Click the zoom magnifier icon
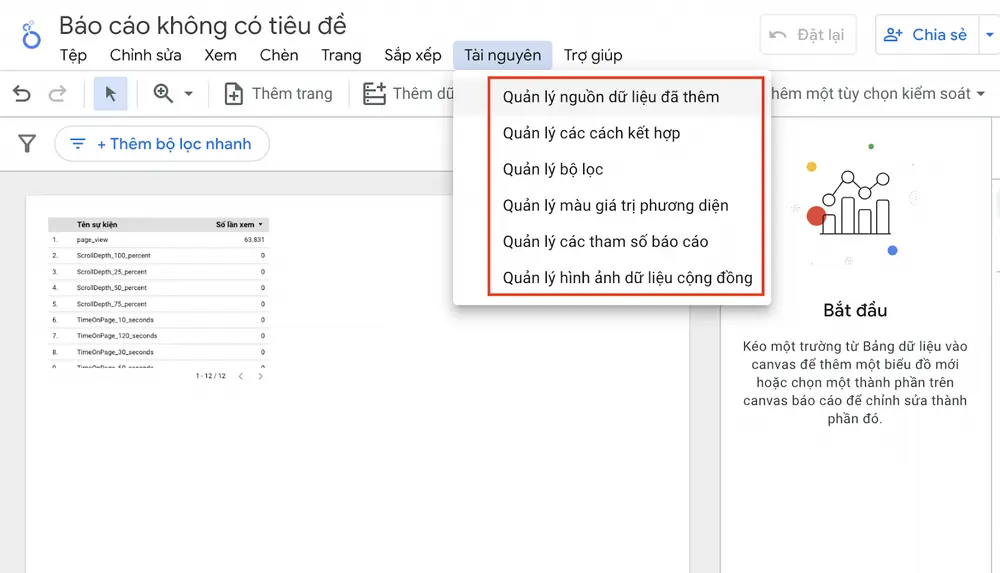Viewport: 1000px width, 573px height. 163,94
